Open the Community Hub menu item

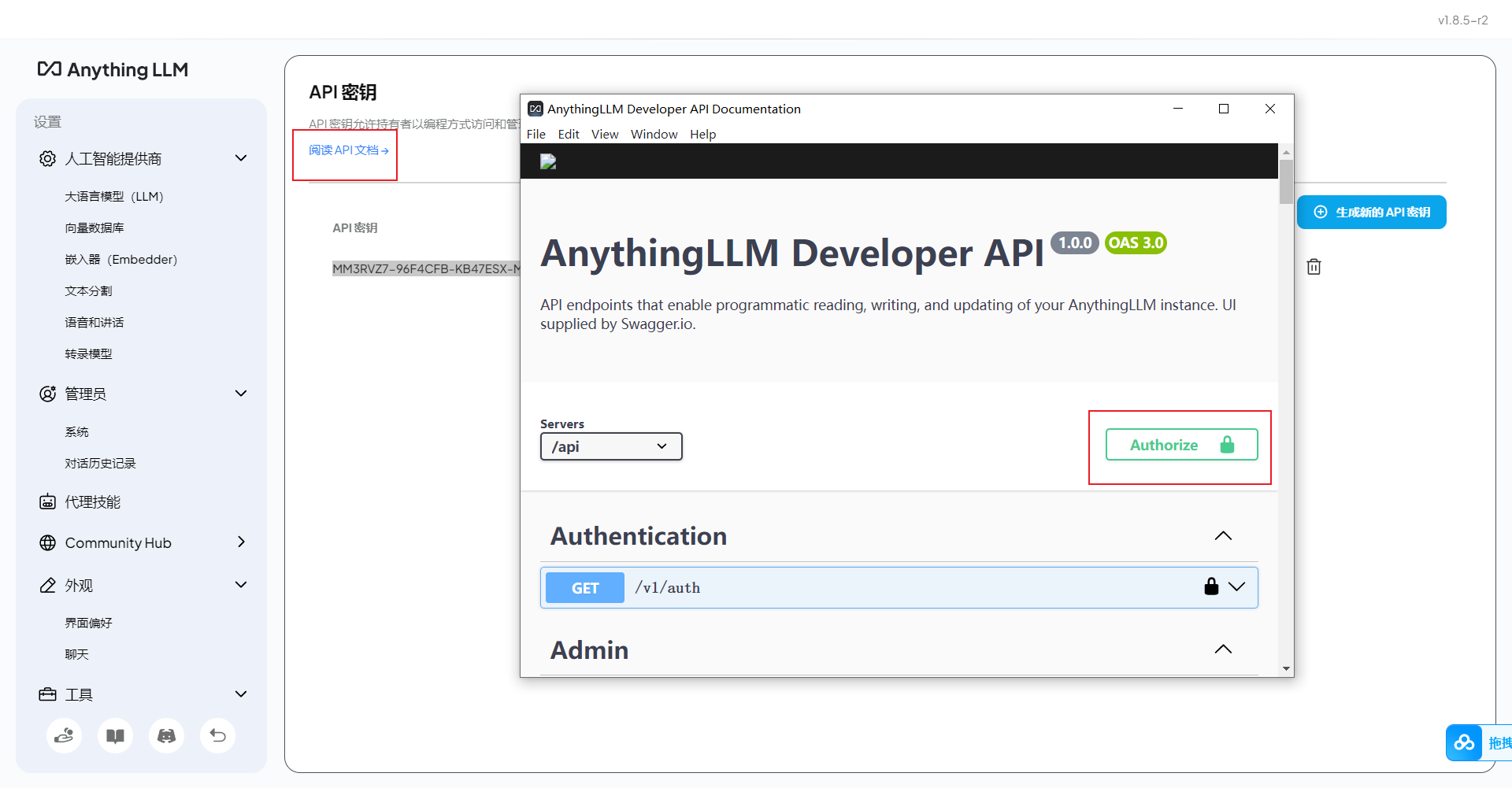(x=118, y=543)
